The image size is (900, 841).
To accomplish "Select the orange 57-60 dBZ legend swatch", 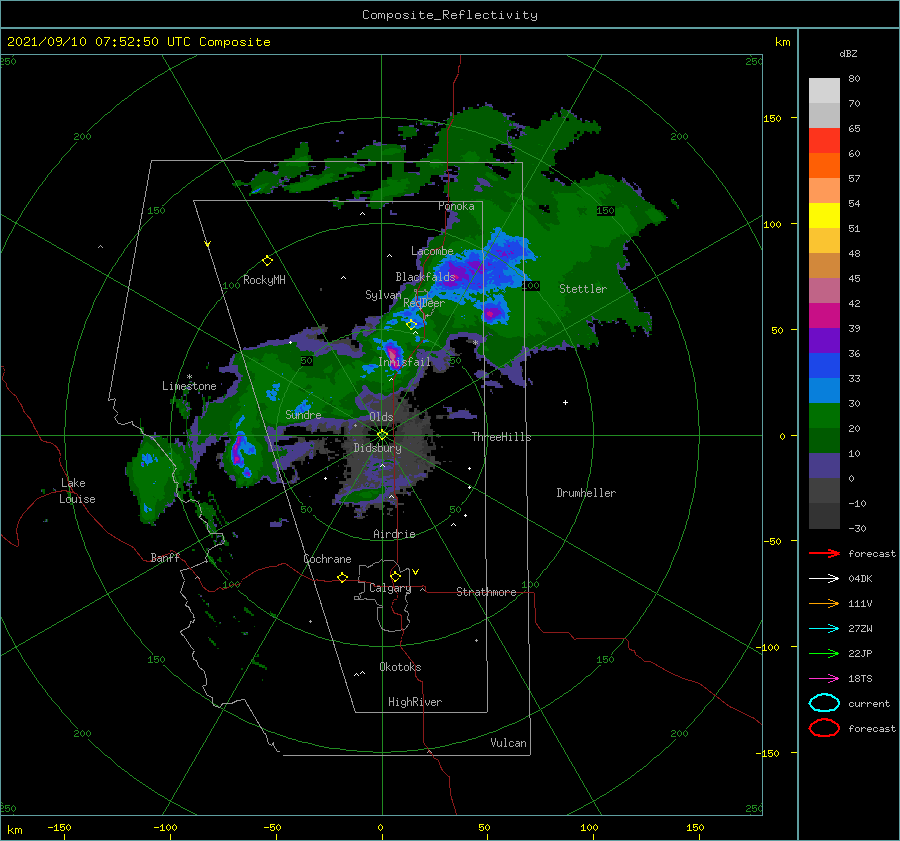I will [x=824, y=166].
